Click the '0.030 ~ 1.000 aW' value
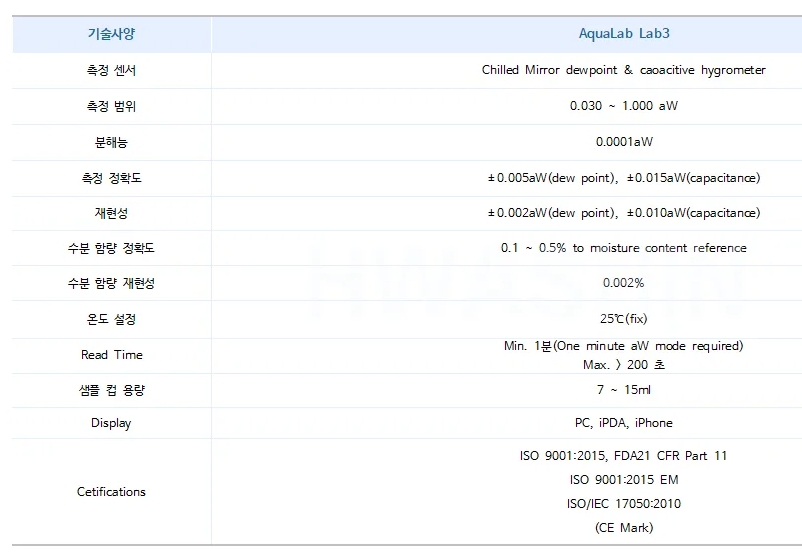Image resolution: width=802 pixels, height=558 pixels. click(x=623, y=106)
